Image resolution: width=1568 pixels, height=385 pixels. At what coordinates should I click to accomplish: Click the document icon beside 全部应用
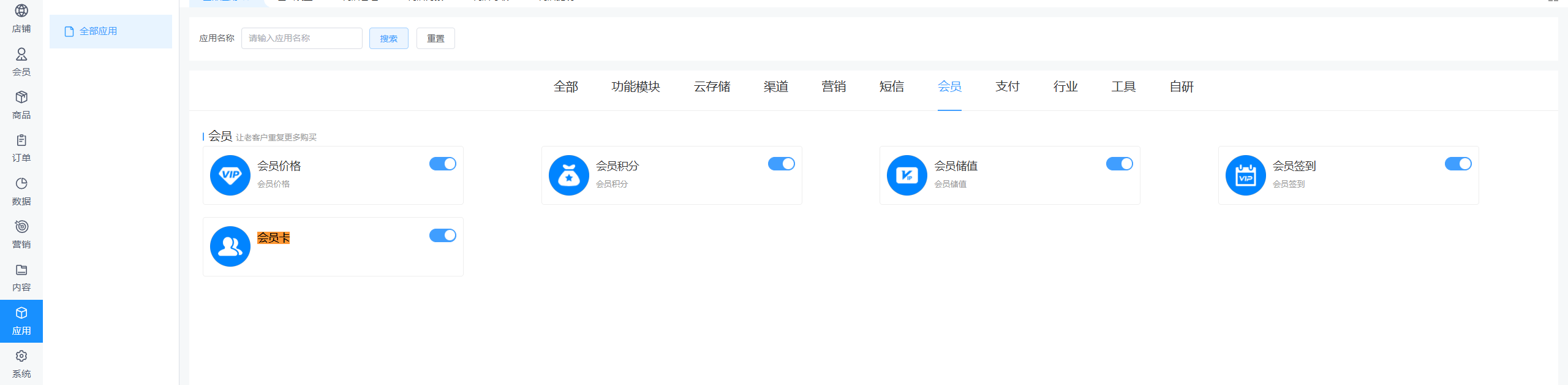69,31
